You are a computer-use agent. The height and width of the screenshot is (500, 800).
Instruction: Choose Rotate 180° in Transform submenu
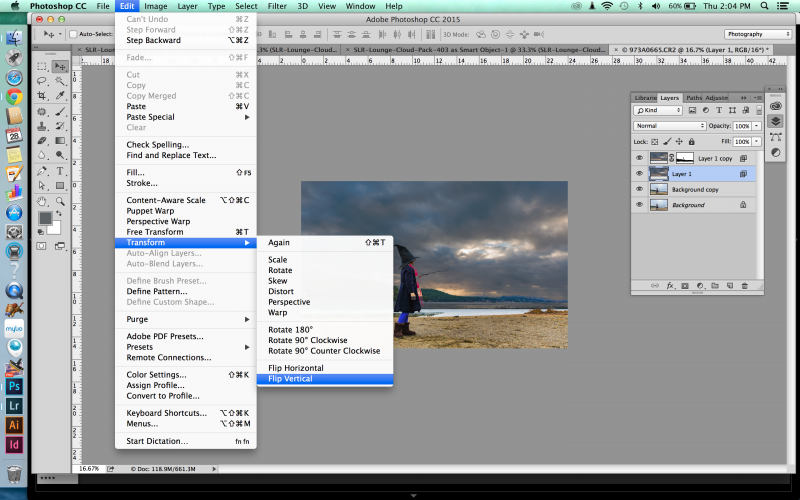point(325,330)
